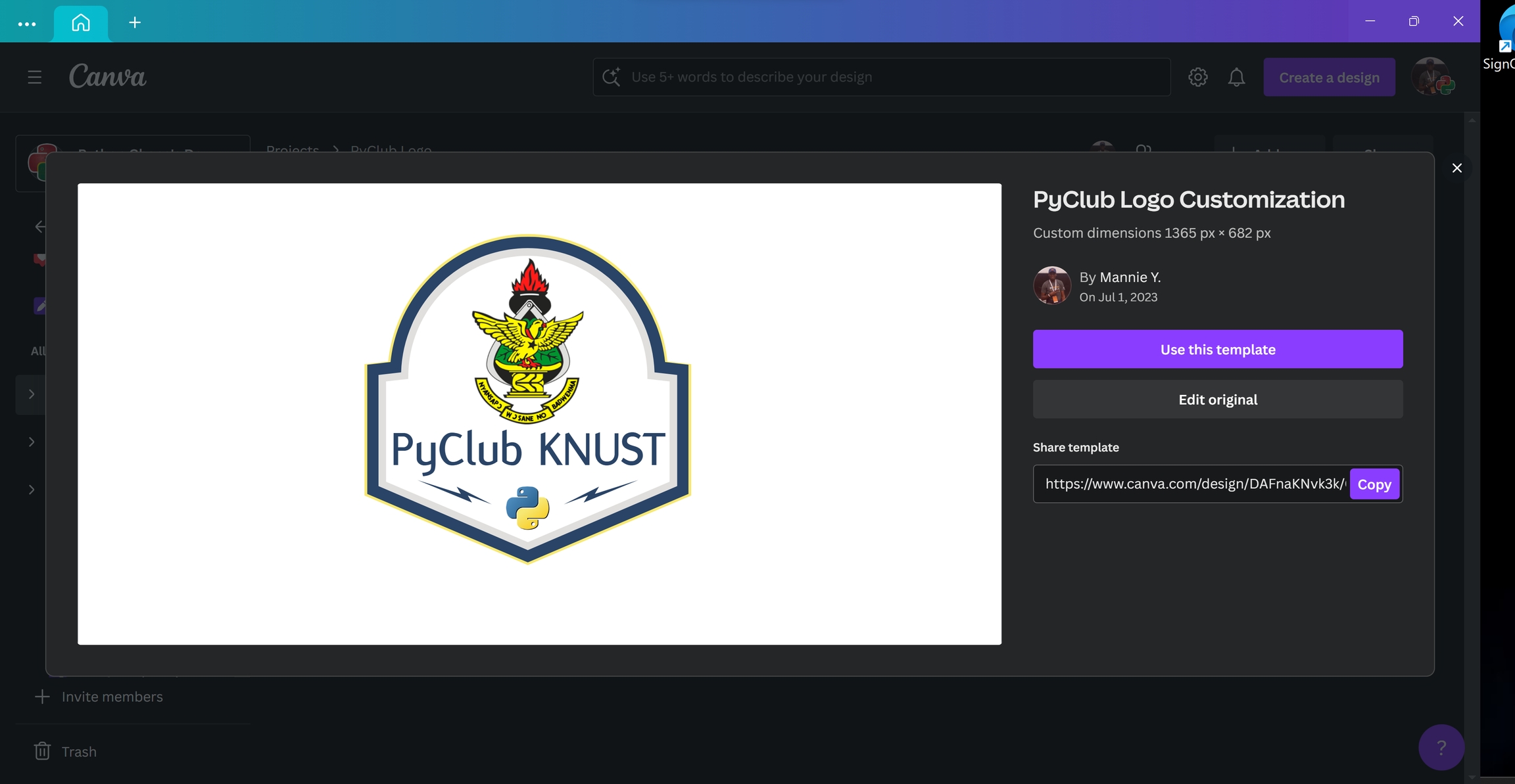This screenshot has height=784, width=1515.
Task: Open the notifications bell
Action: pos(1236,78)
